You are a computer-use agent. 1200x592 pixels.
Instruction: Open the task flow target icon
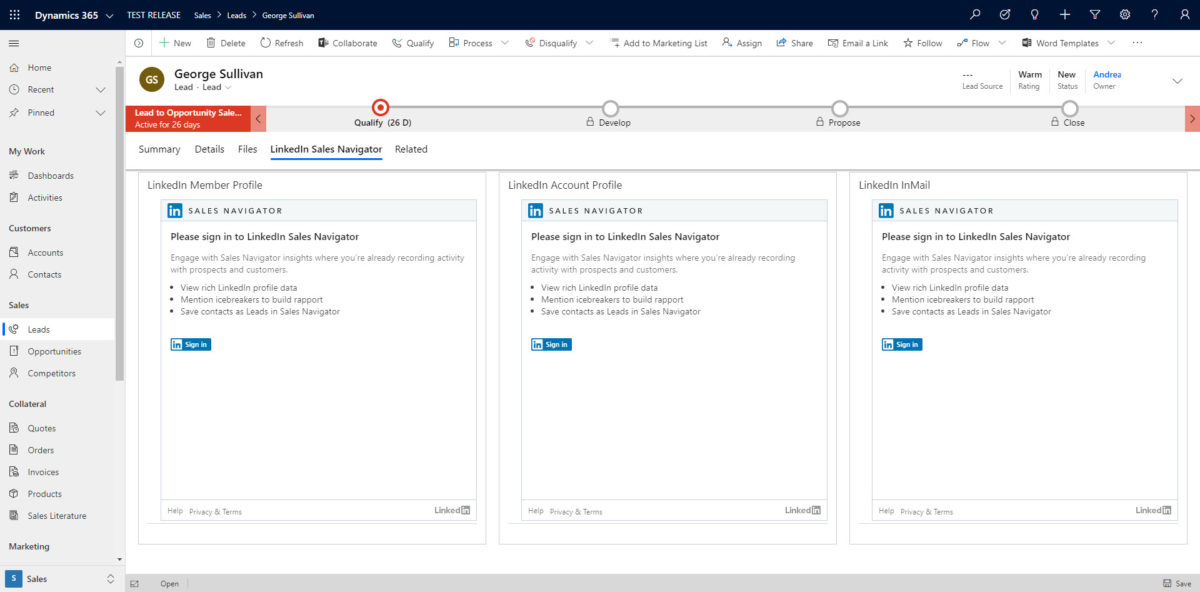(x=1005, y=15)
